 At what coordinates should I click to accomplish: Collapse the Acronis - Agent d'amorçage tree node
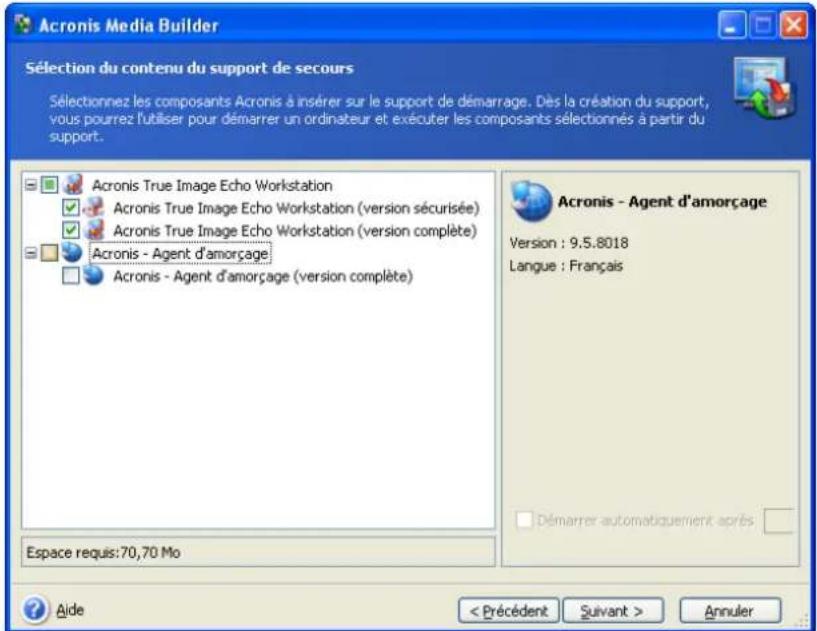pos(31,253)
